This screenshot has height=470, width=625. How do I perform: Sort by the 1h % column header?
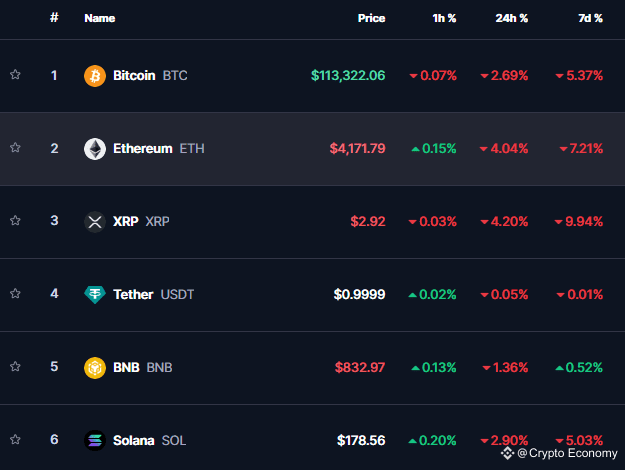[x=444, y=18]
